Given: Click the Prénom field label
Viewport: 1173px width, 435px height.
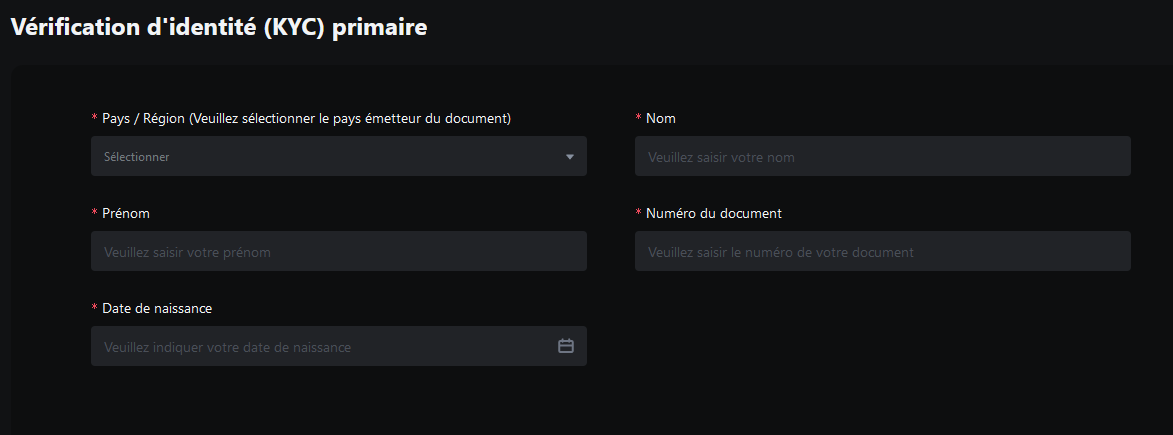Looking at the screenshot, I should click(126, 213).
